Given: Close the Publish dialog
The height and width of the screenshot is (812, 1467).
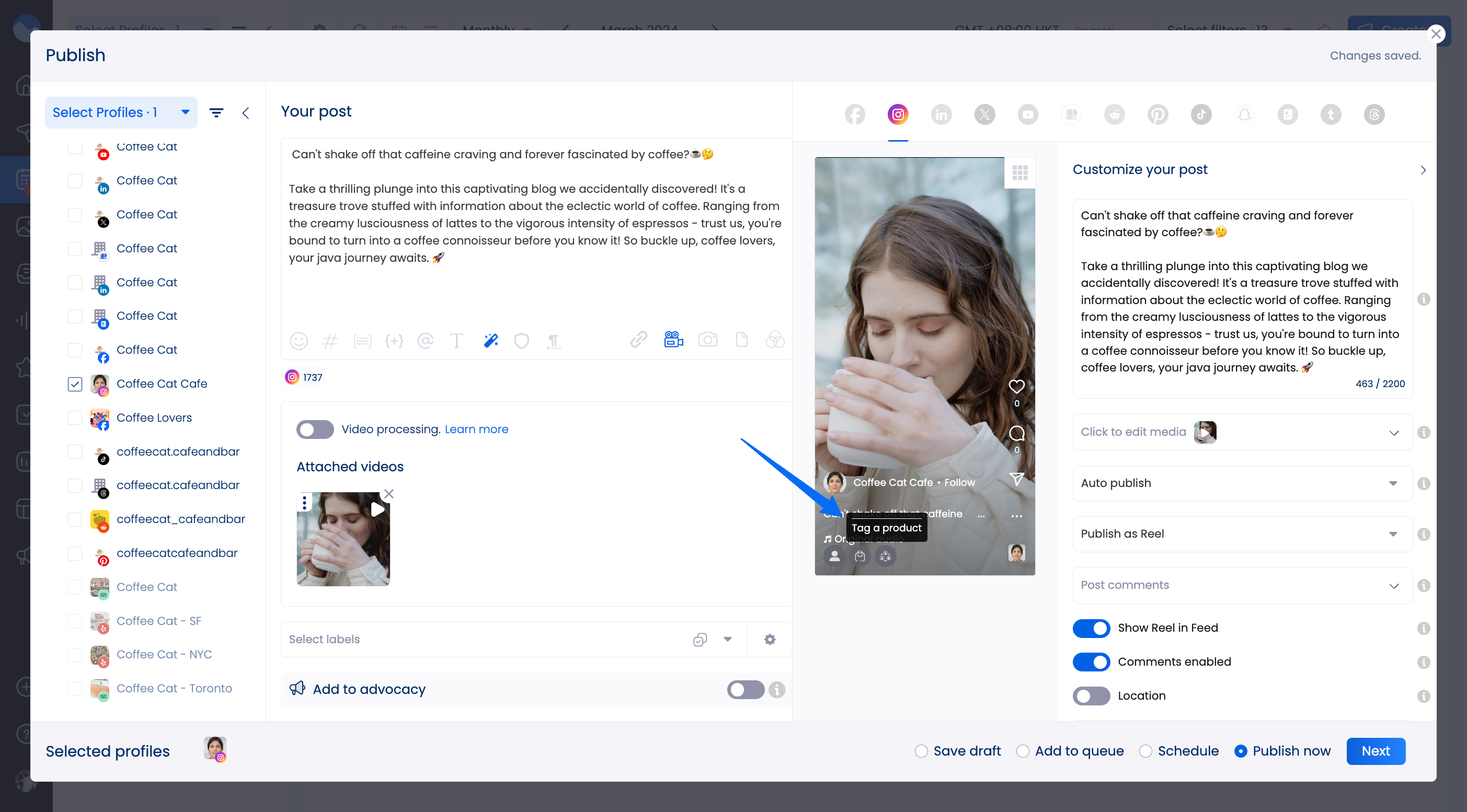Looking at the screenshot, I should click(x=1436, y=34).
